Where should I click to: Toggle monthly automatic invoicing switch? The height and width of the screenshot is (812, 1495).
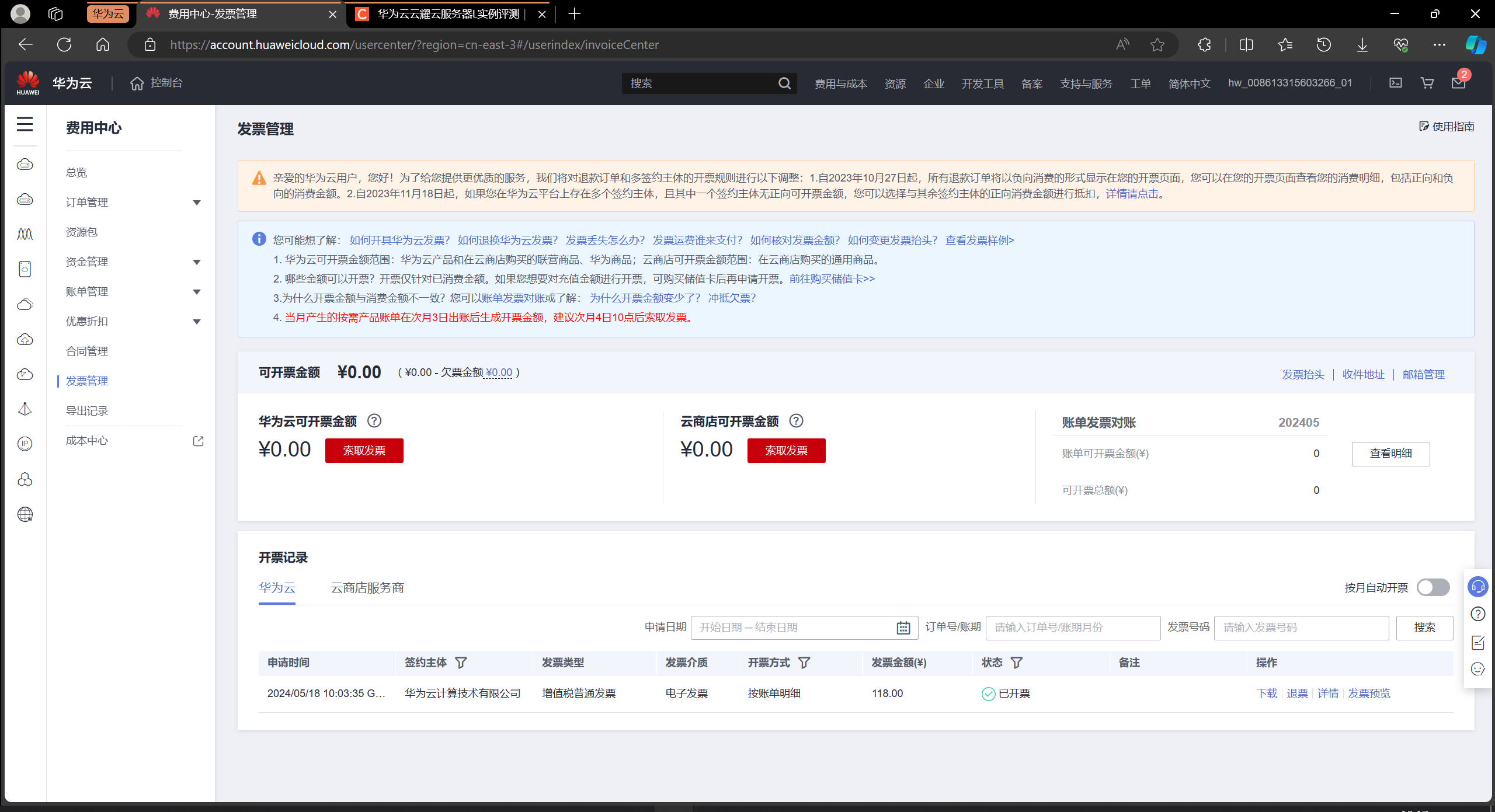pos(1433,587)
